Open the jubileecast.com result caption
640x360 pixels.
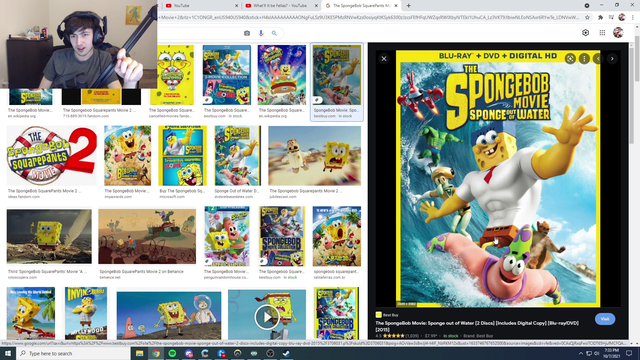tap(306, 191)
